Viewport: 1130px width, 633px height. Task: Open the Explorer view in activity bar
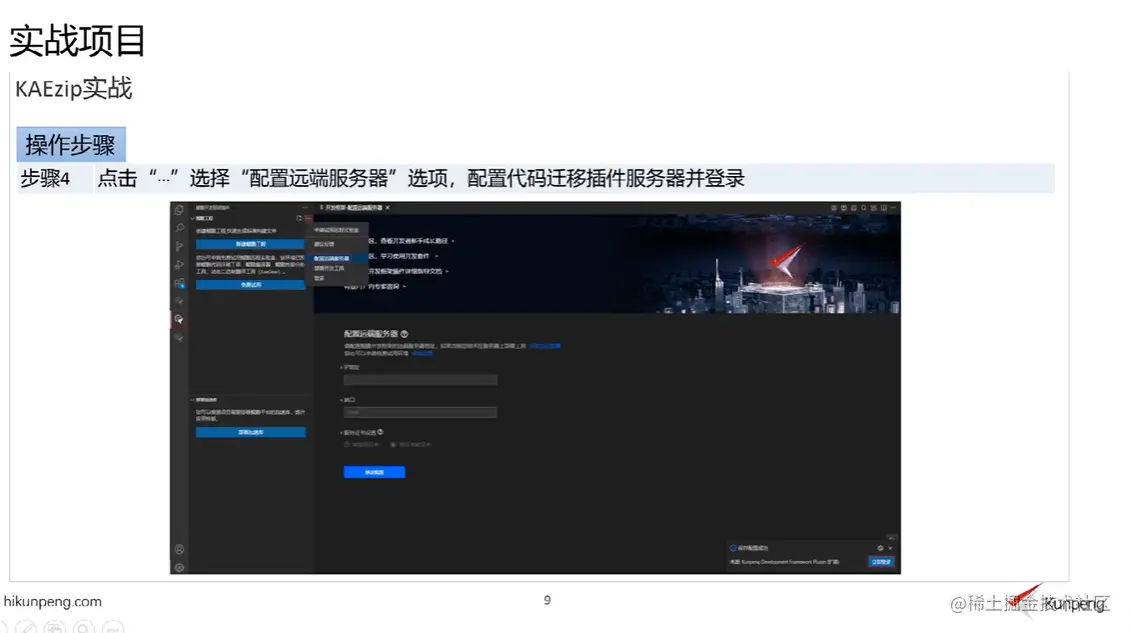pos(179,210)
